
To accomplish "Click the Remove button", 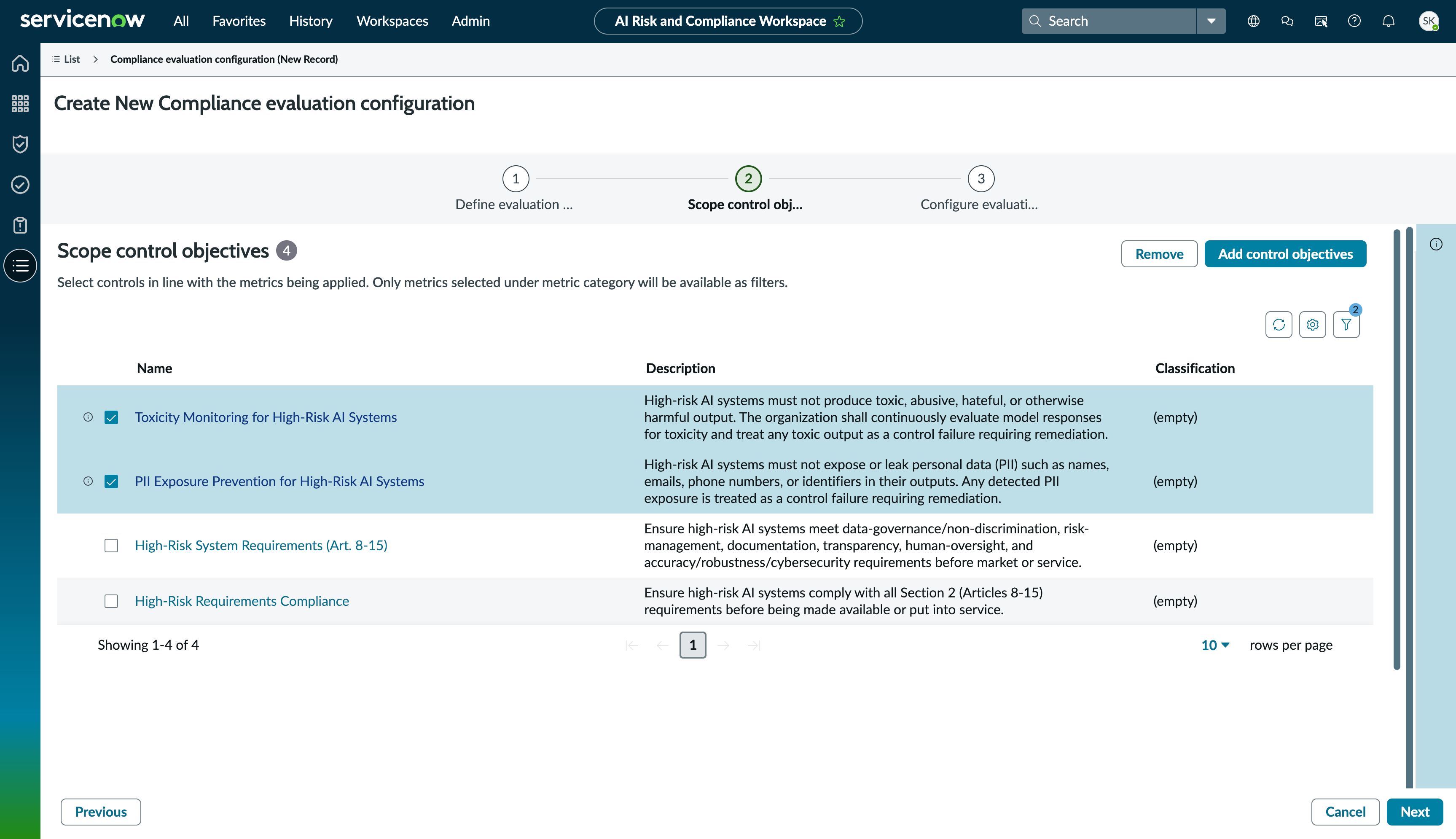I will pos(1159,254).
